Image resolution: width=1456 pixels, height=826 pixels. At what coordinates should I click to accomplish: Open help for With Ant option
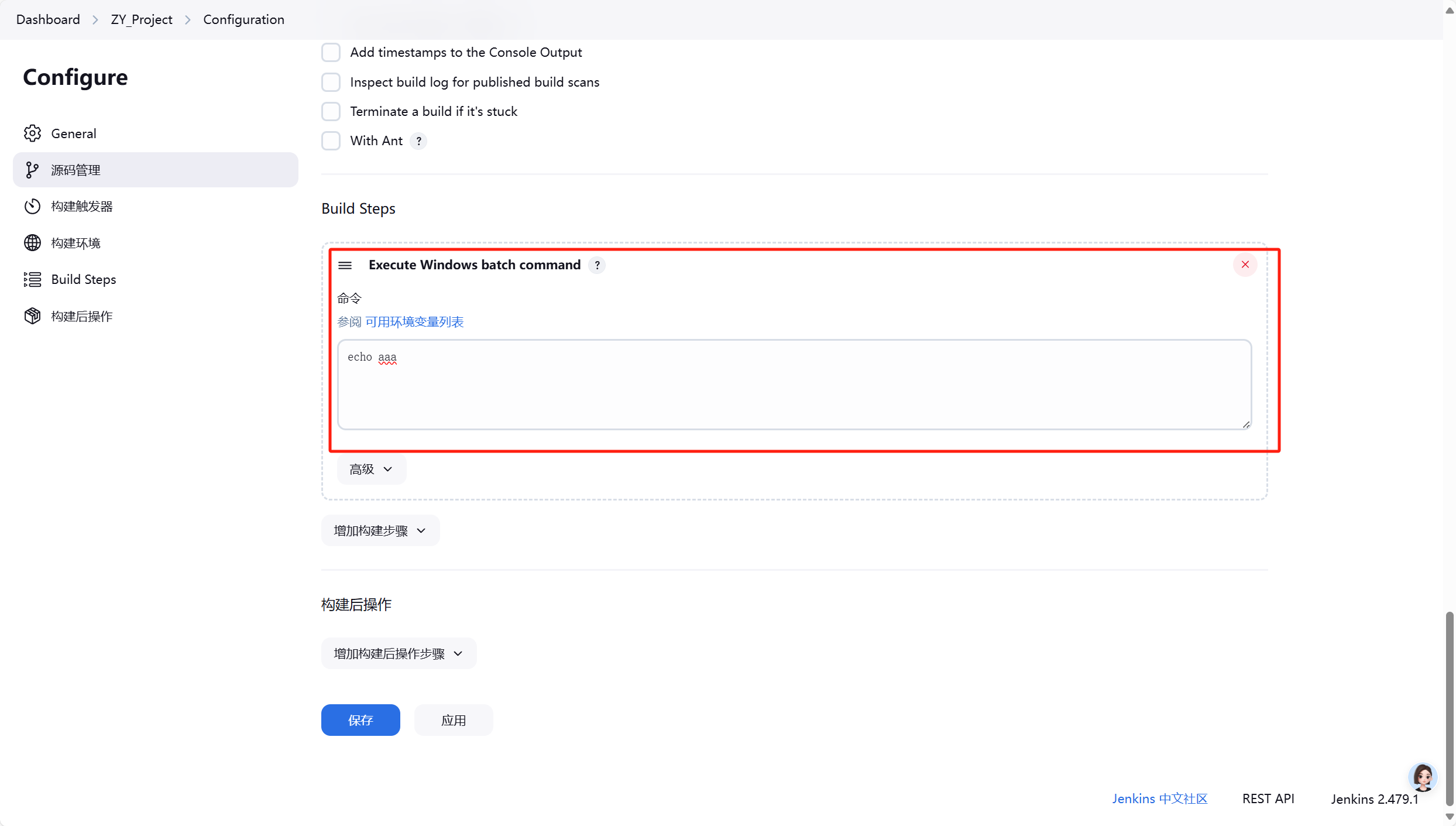419,140
